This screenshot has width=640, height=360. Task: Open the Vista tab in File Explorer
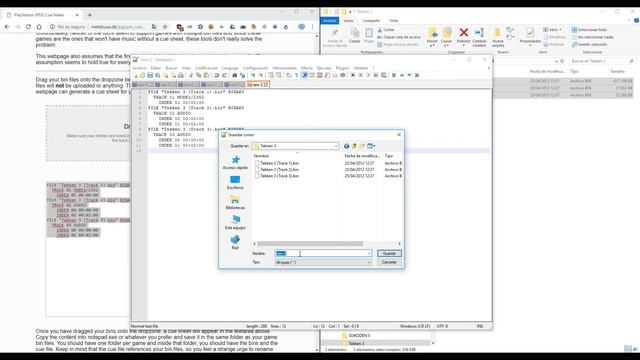pos(393,20)
